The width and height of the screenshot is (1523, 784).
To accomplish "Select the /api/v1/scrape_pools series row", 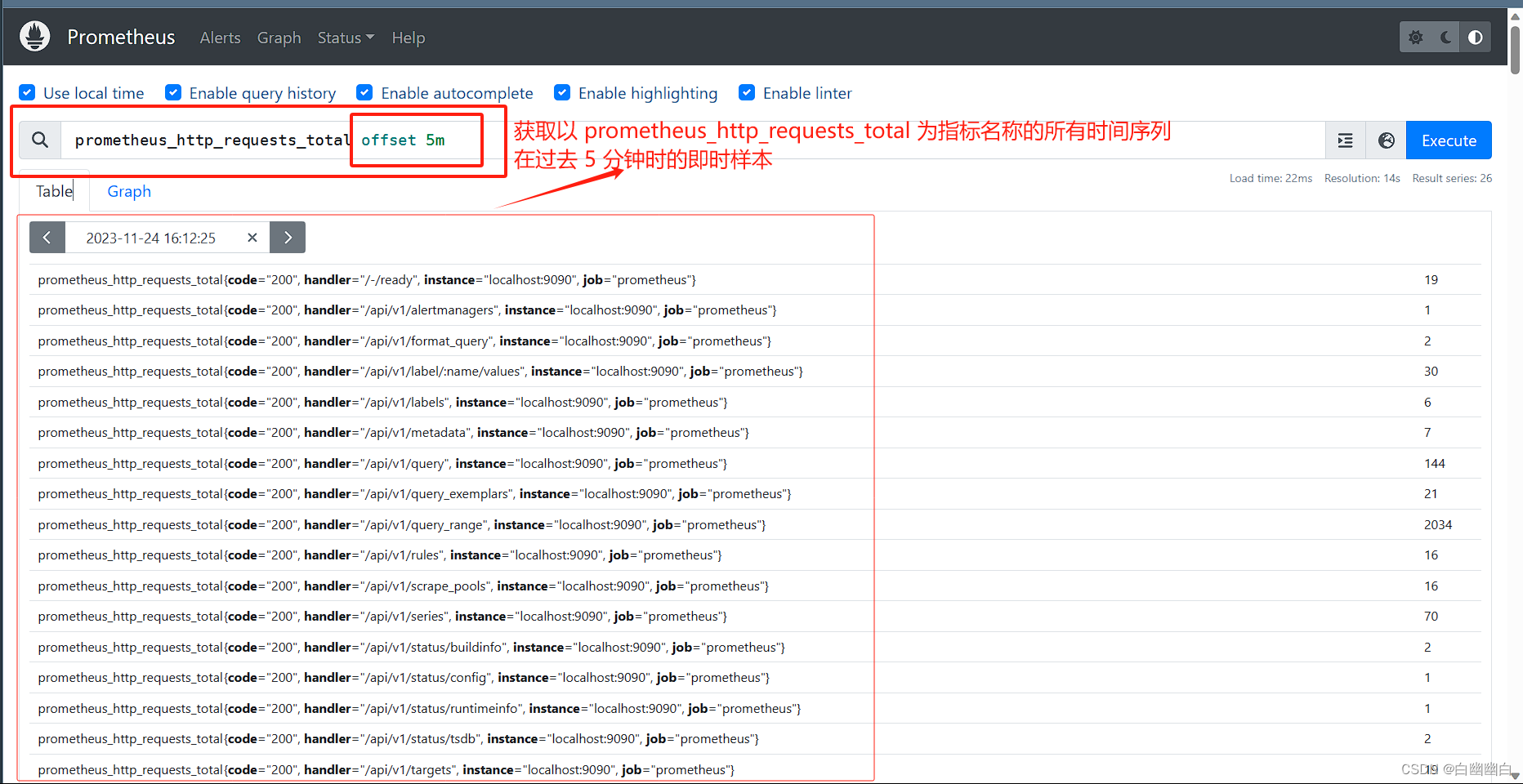I will click(755, 586).
